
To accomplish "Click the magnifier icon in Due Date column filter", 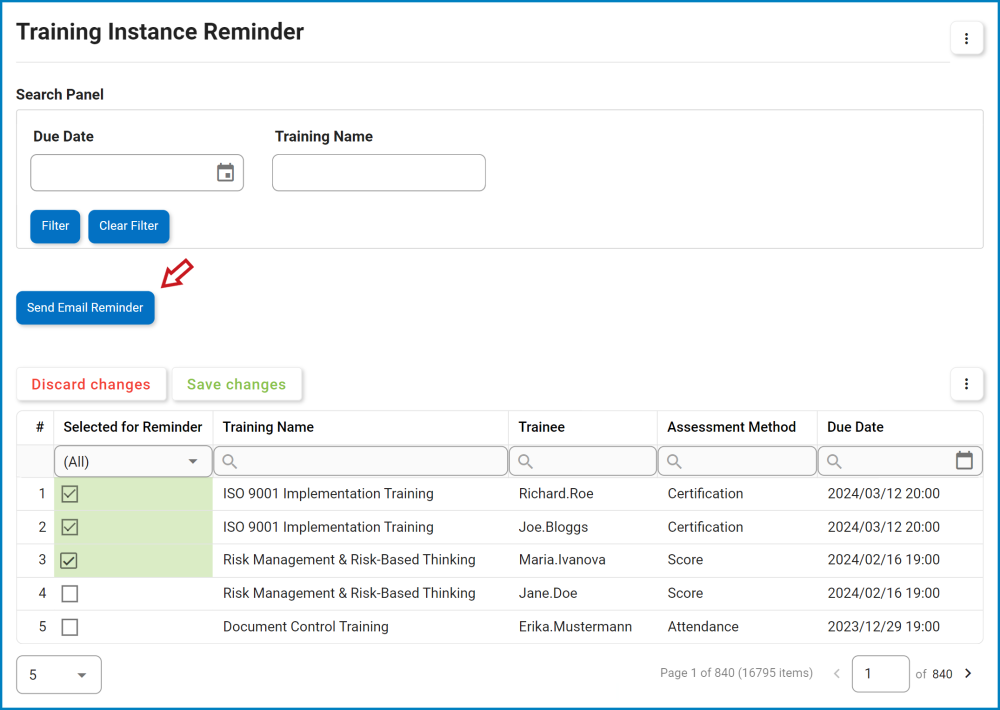I will click(x=834, y=461).
